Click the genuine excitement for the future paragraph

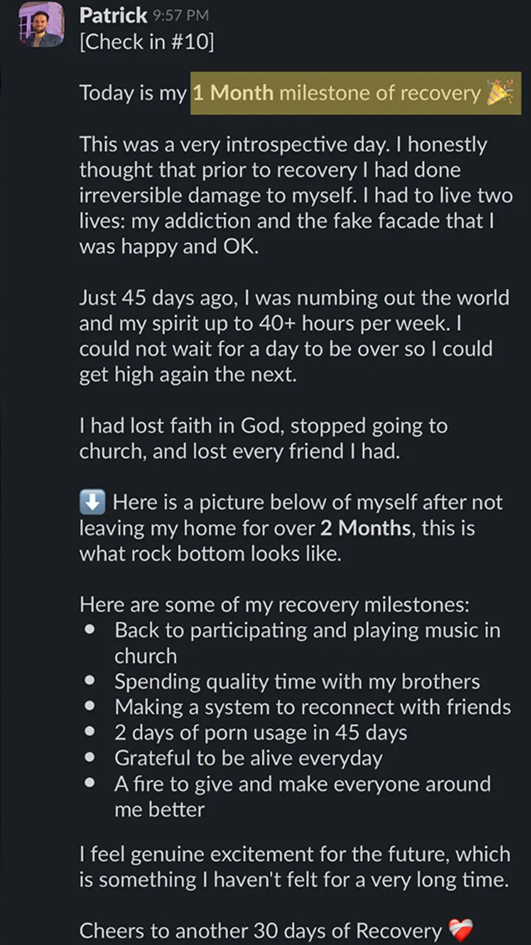[x=295, y=867]
